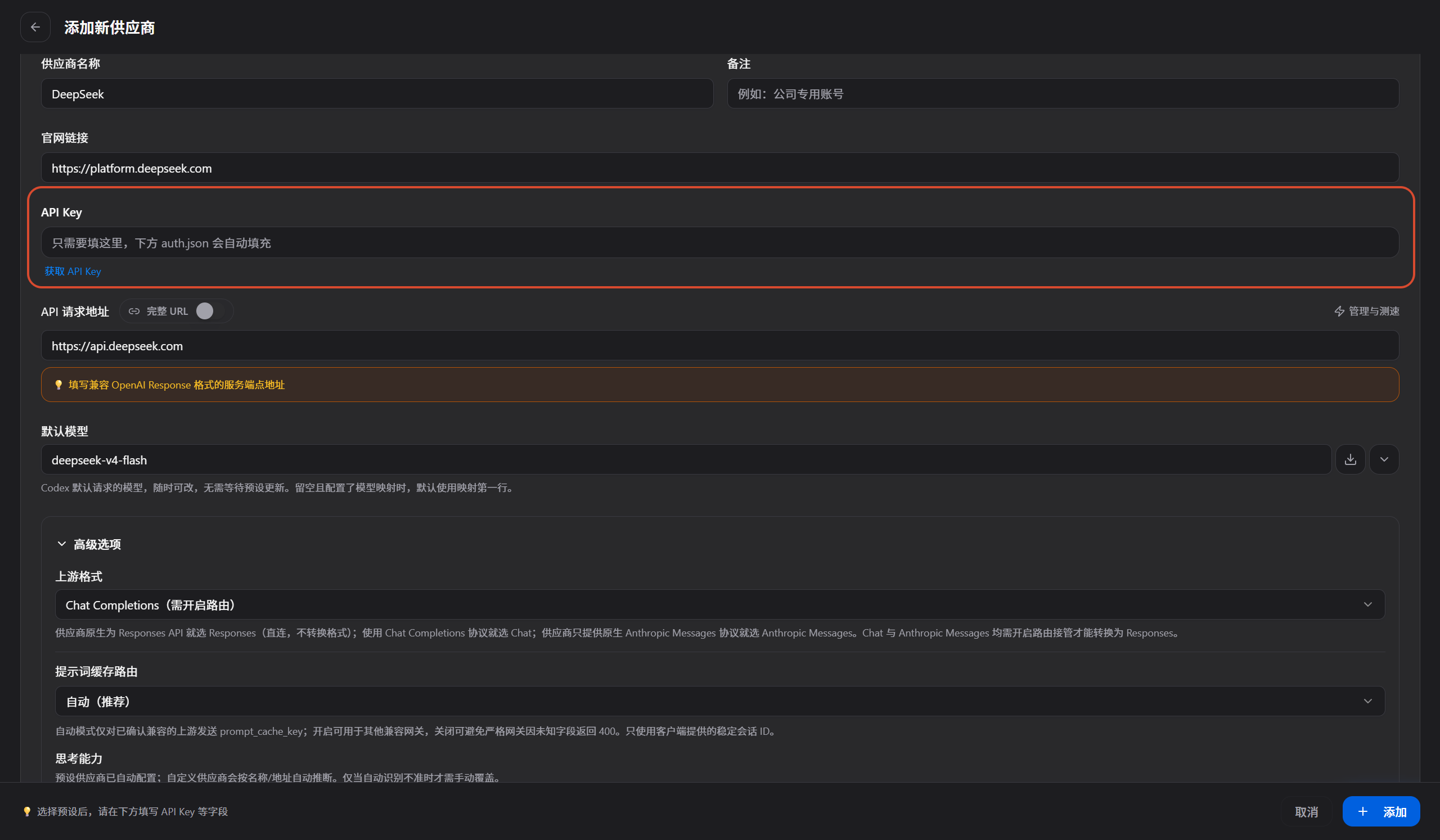1440x840 pixels.
Task: Click the 官网链接 URL field
Action: pyautogui.click(x=720, y=168)
